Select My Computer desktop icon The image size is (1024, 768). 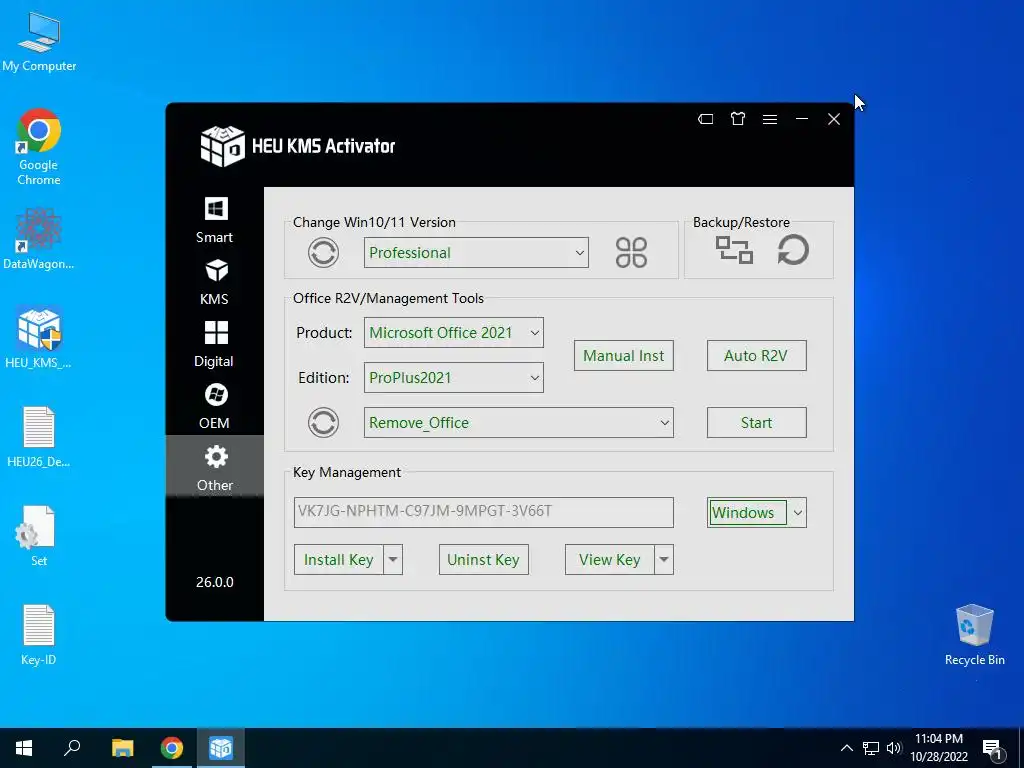click(39, 42)
